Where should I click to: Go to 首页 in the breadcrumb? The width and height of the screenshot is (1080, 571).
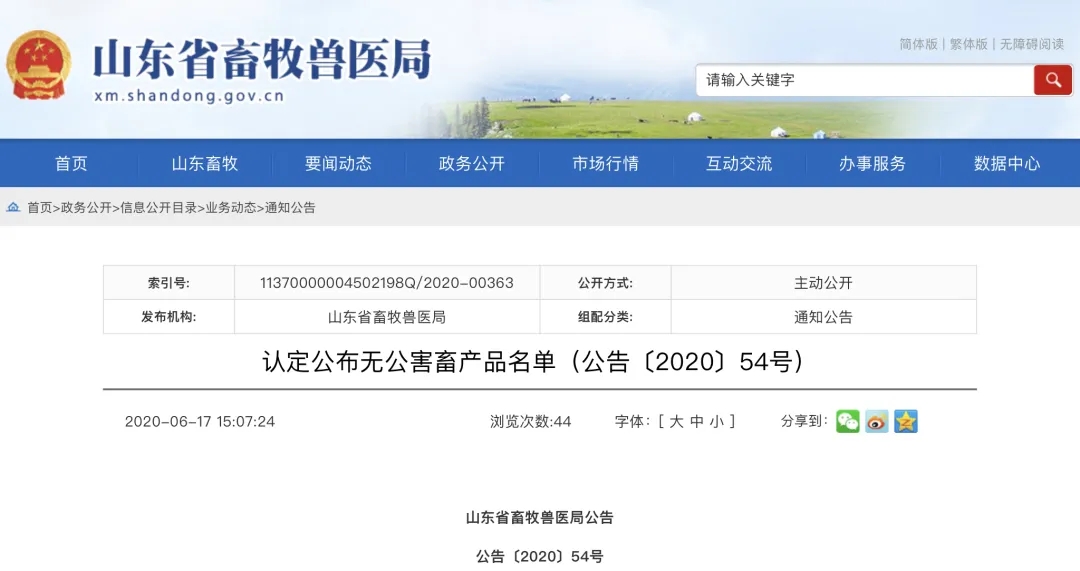click(39, 207)
